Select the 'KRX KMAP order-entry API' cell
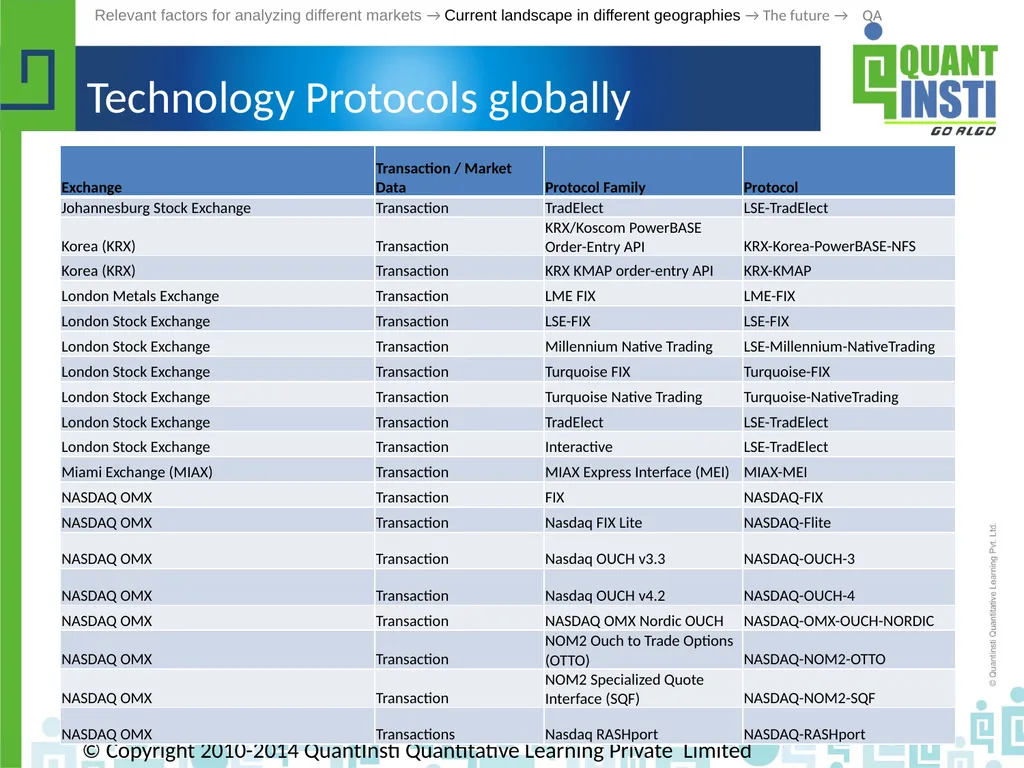This screenshot has width=1024, height=768. (643, 270)
